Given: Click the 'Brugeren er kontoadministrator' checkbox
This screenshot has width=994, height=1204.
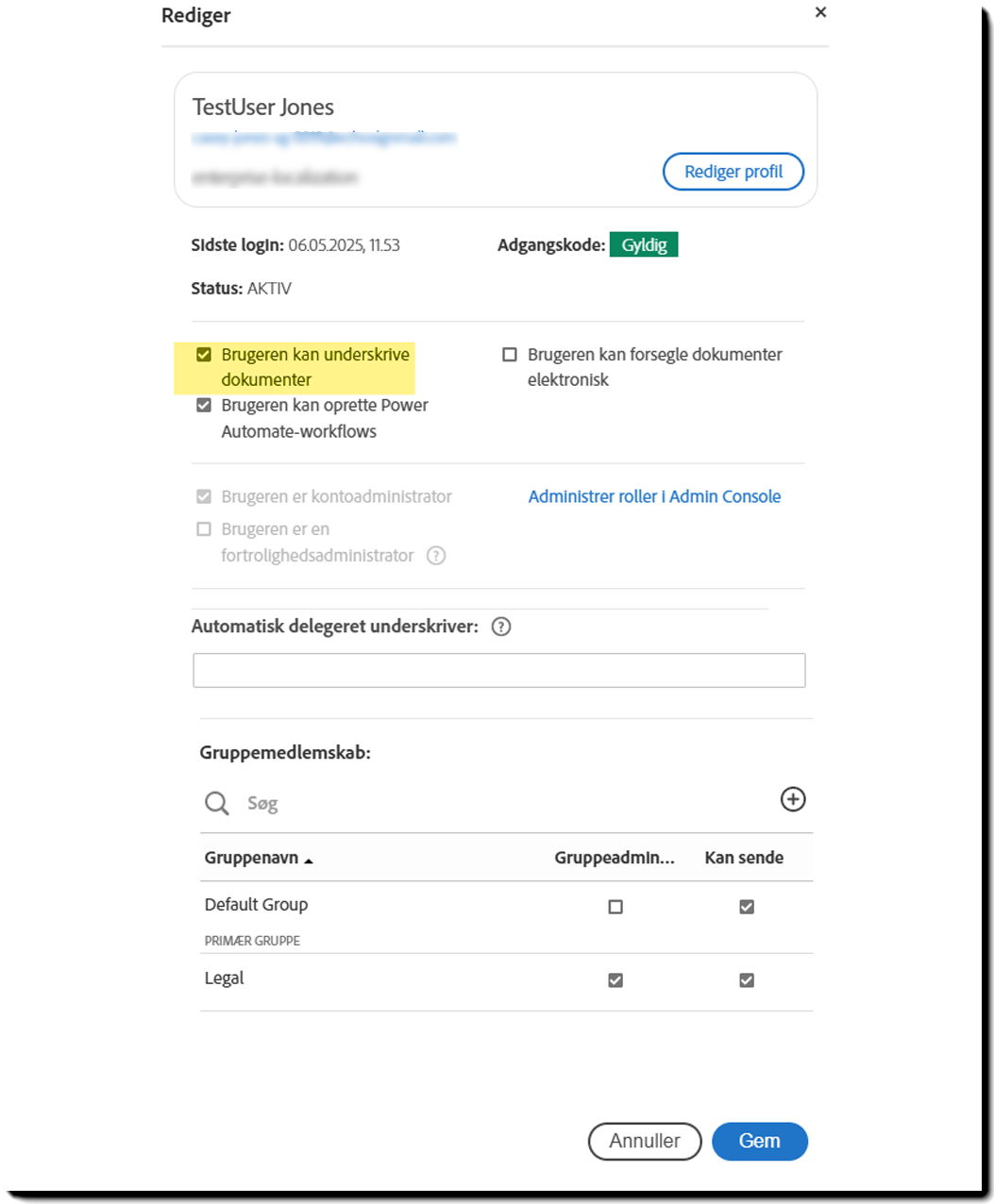Looking at the screenshot, I should pyautogui.click(x=204, y=496).
